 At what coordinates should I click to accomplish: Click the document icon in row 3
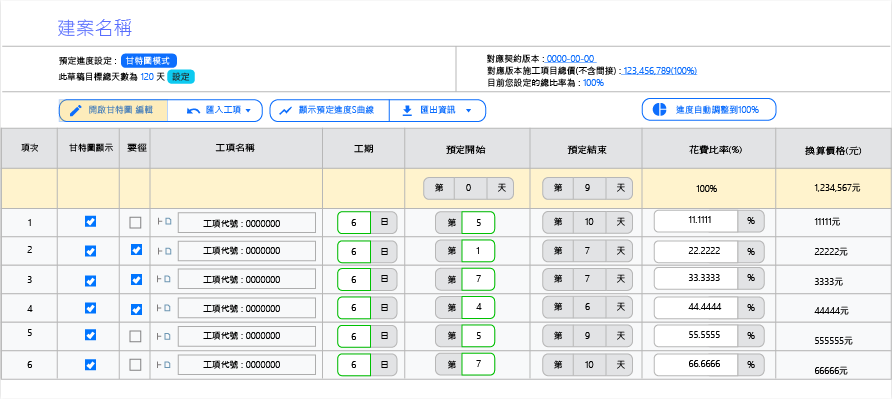(x=167, y=279)
